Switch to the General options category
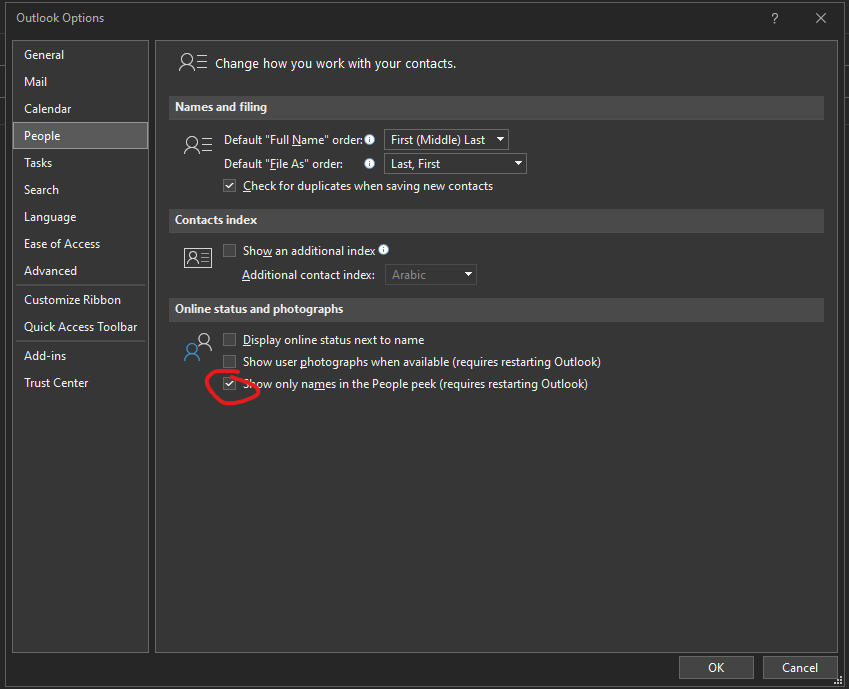The height and width of the screenshot is (689, 849). (x=80, y=55)
